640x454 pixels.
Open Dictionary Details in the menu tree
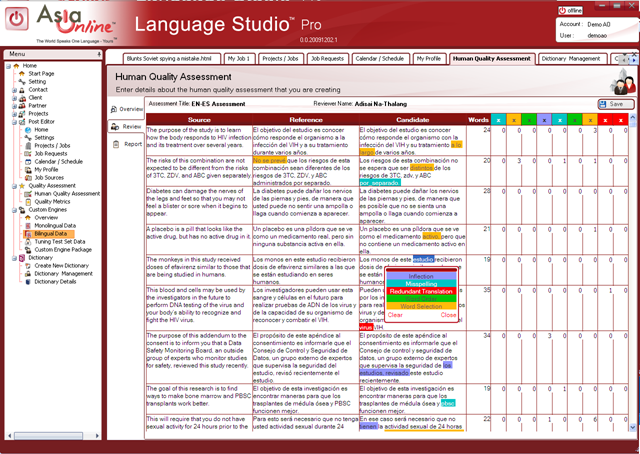pos(55,282)
